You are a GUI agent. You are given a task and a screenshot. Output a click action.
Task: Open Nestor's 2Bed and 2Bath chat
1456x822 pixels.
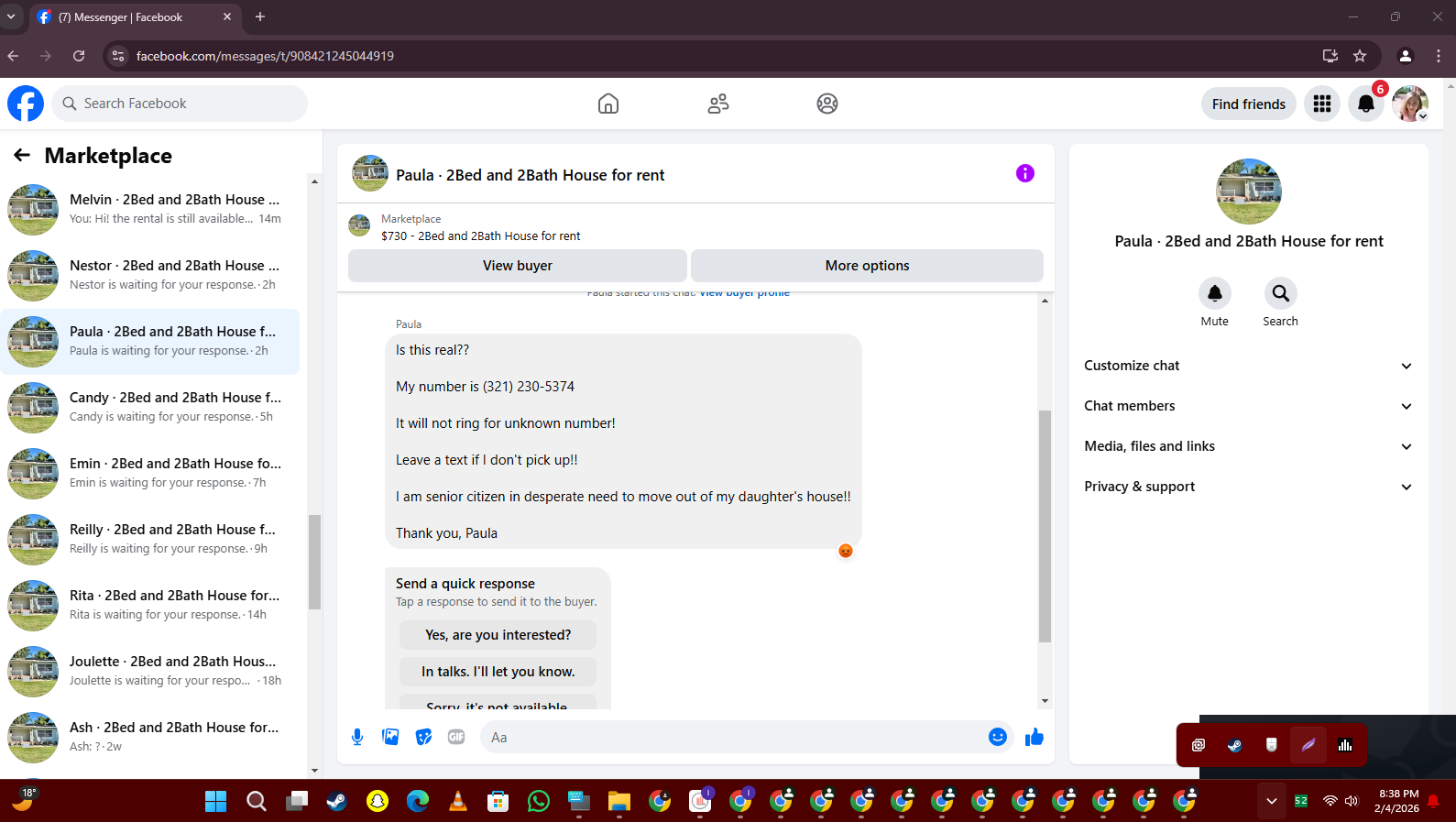pyautogui.click(x=150, y=276)
